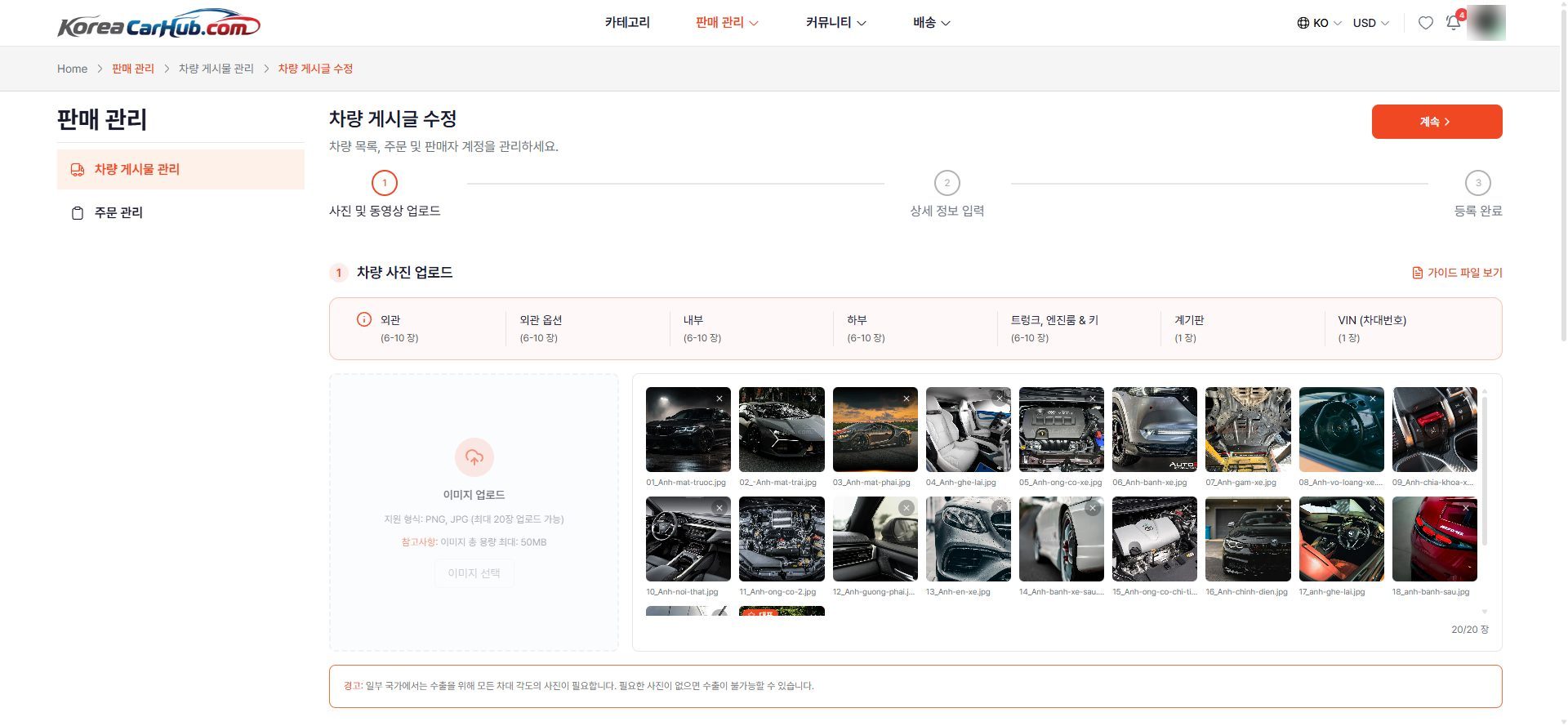Image resolution: width=1568 pixels, height=726 pixels.
Task: Go to step 3 등록 완료
Action: [1478, 194]
